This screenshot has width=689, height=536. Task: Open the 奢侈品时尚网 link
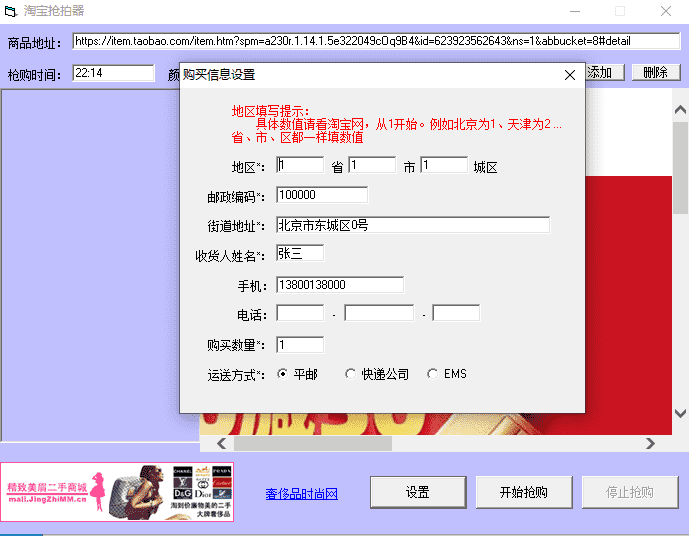pyautogui.click(x=301, y=494)
